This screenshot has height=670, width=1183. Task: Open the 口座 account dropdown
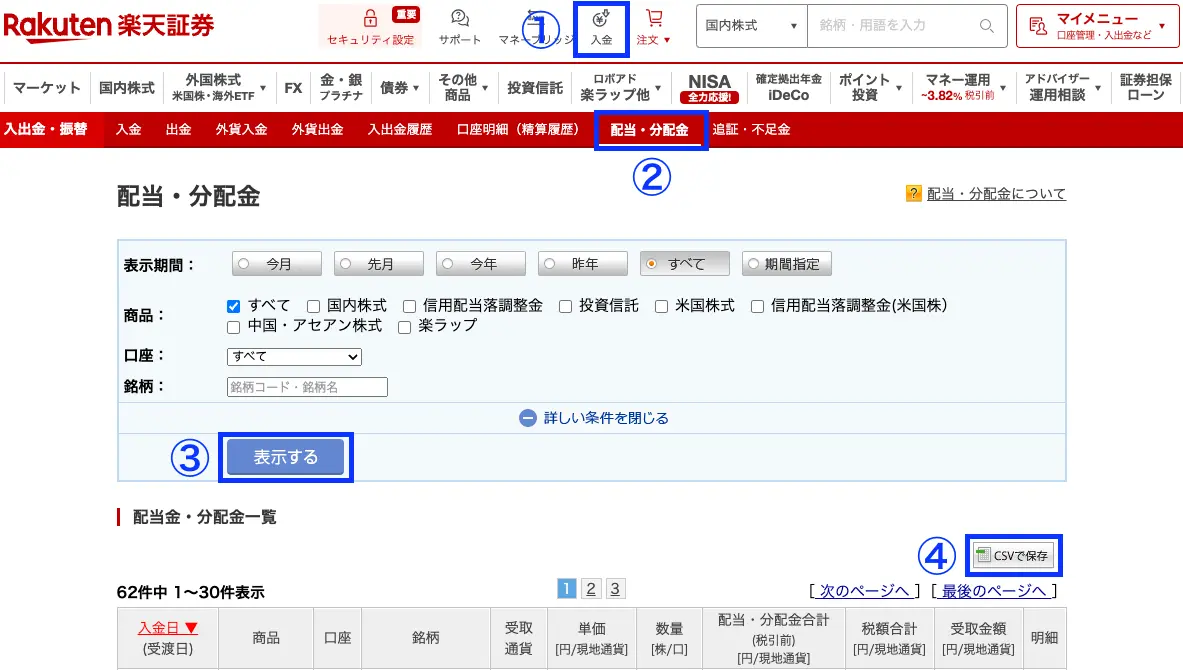pos(294,357)
